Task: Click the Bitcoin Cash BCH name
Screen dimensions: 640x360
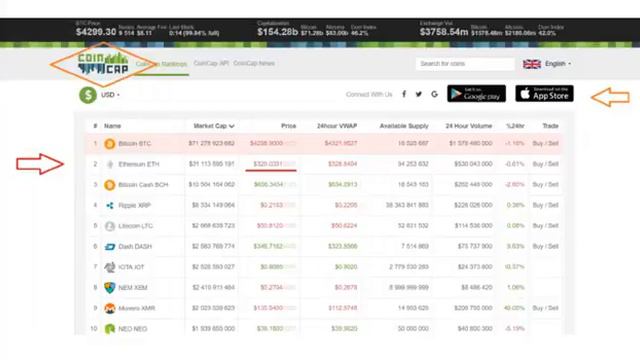Action: point(143,185)
